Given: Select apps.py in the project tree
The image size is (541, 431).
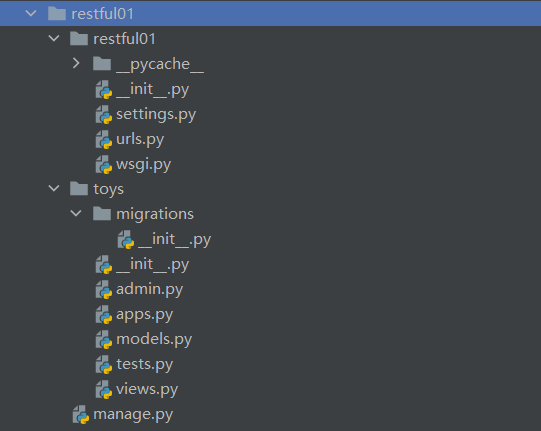Looking at the screenshot, I should click(145, 315).
